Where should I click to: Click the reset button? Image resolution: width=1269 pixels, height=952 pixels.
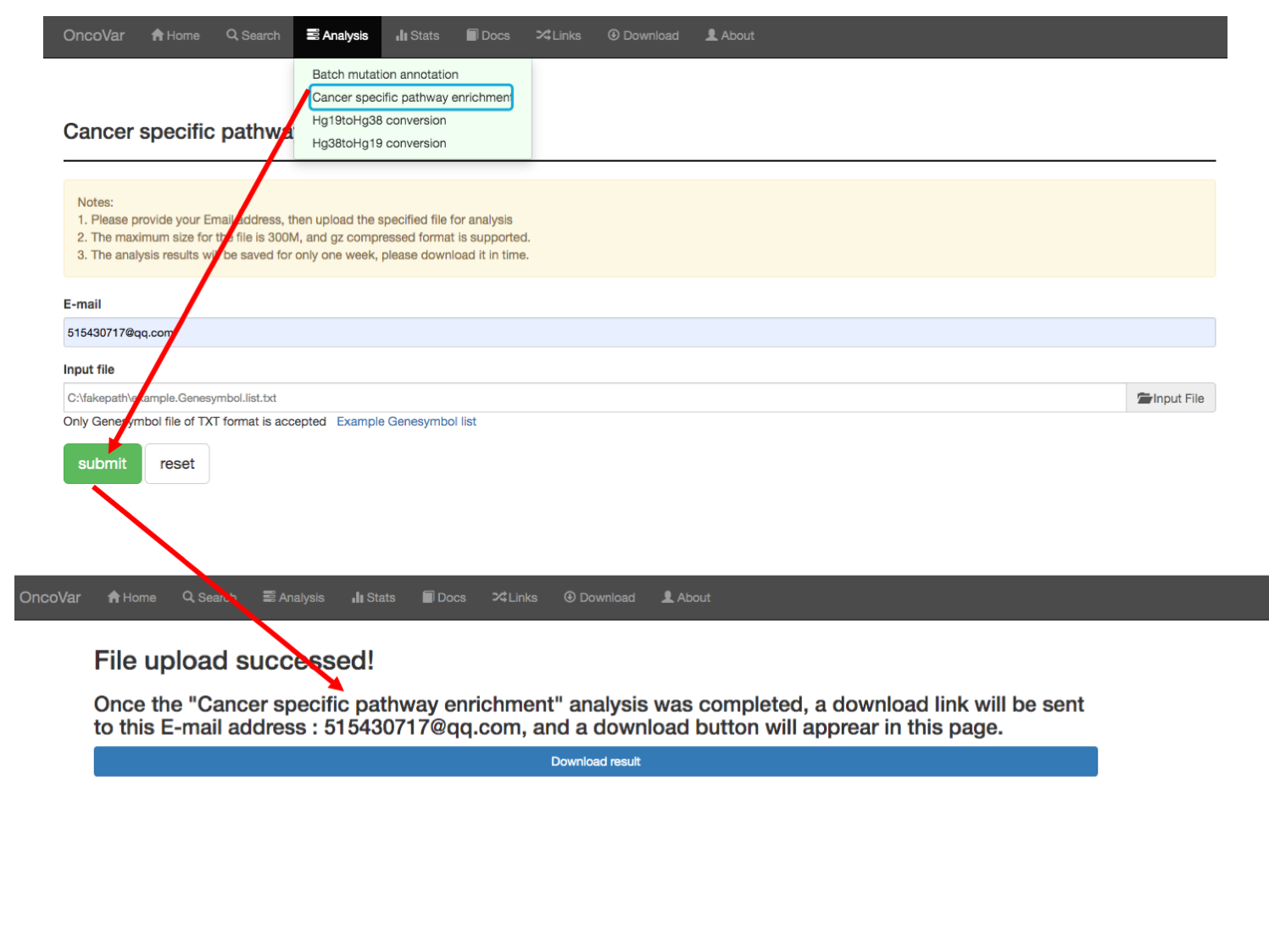177,464
